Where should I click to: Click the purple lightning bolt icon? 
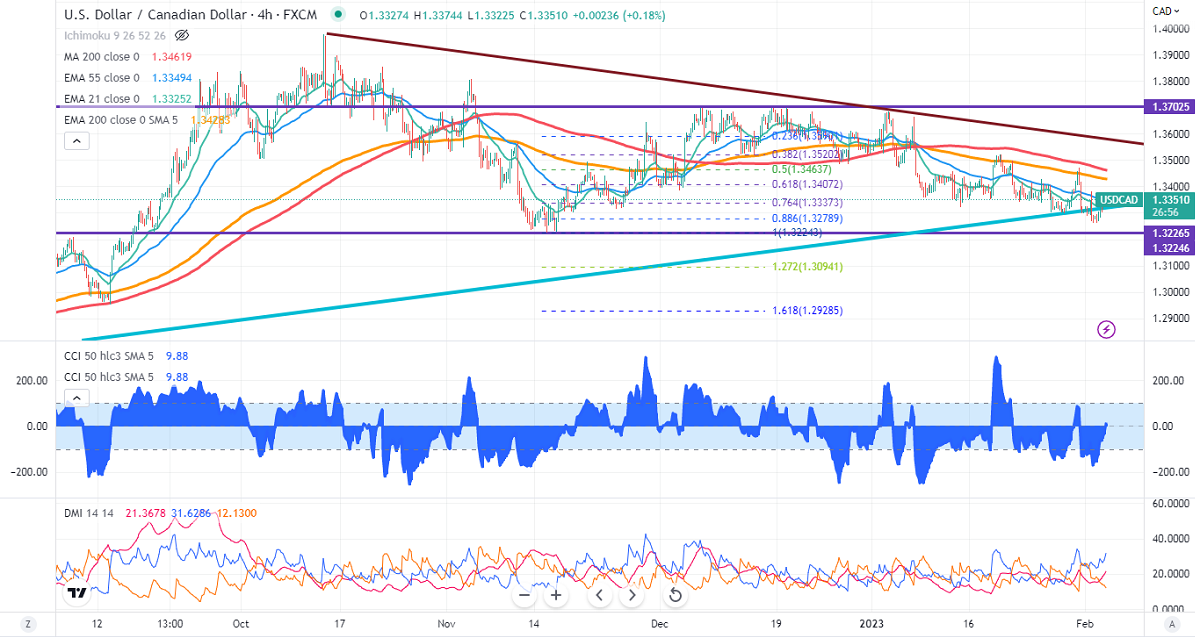click(1106, 329)
